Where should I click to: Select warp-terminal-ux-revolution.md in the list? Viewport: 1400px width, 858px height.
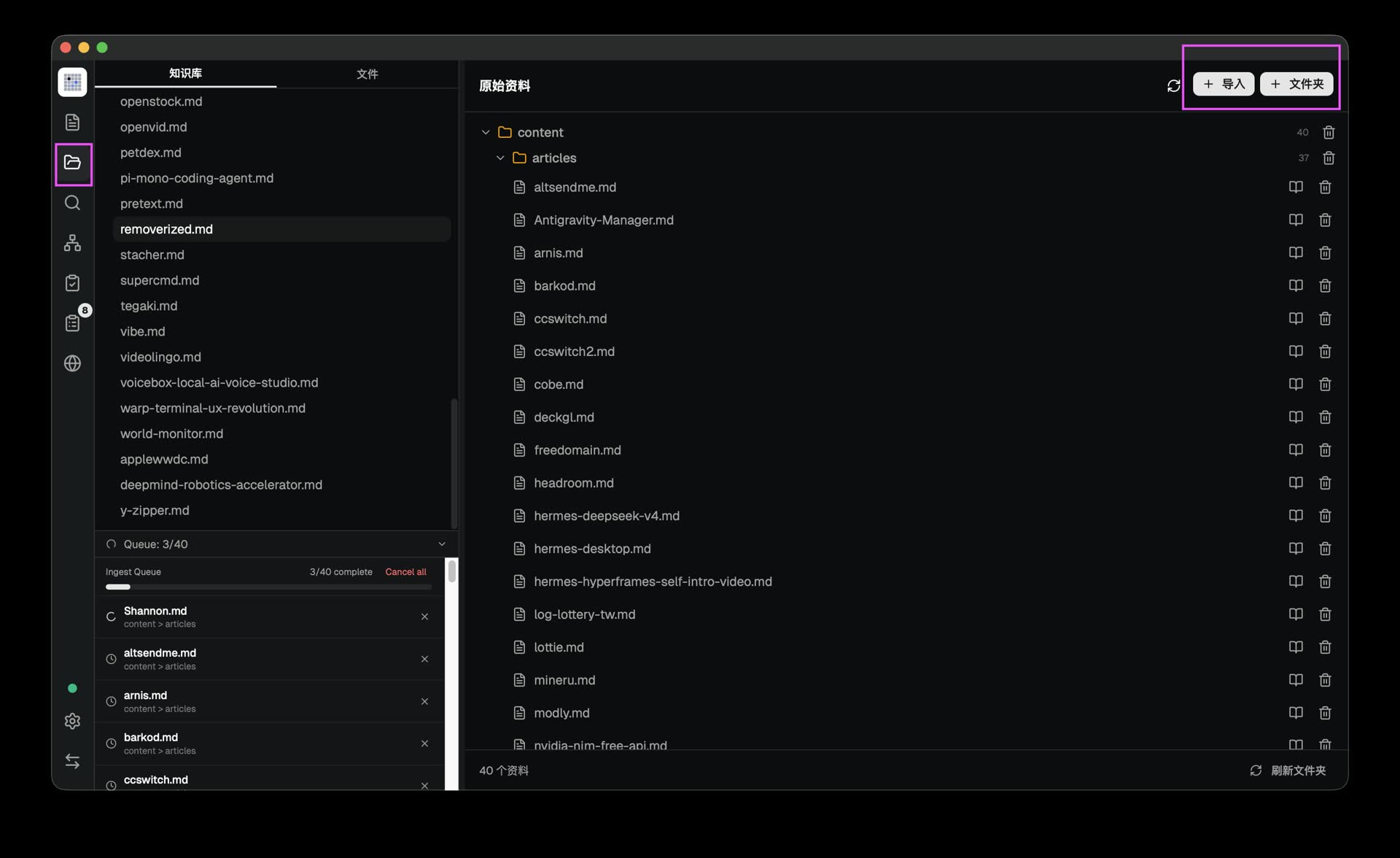281,408
